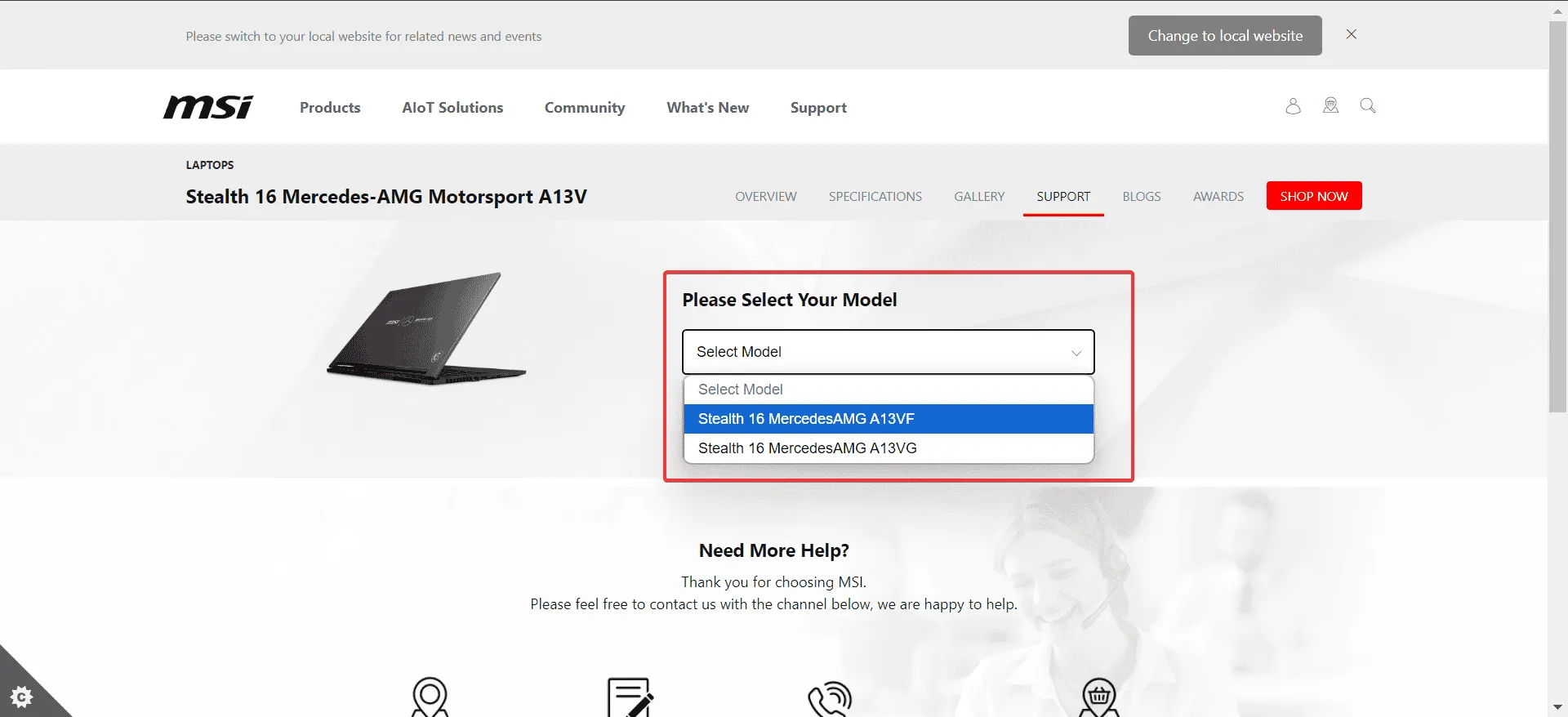Viewport: 1568px width, 717px height.
Task: Switch to the OVERVIEW tab
Action: (x=766, y=197)
